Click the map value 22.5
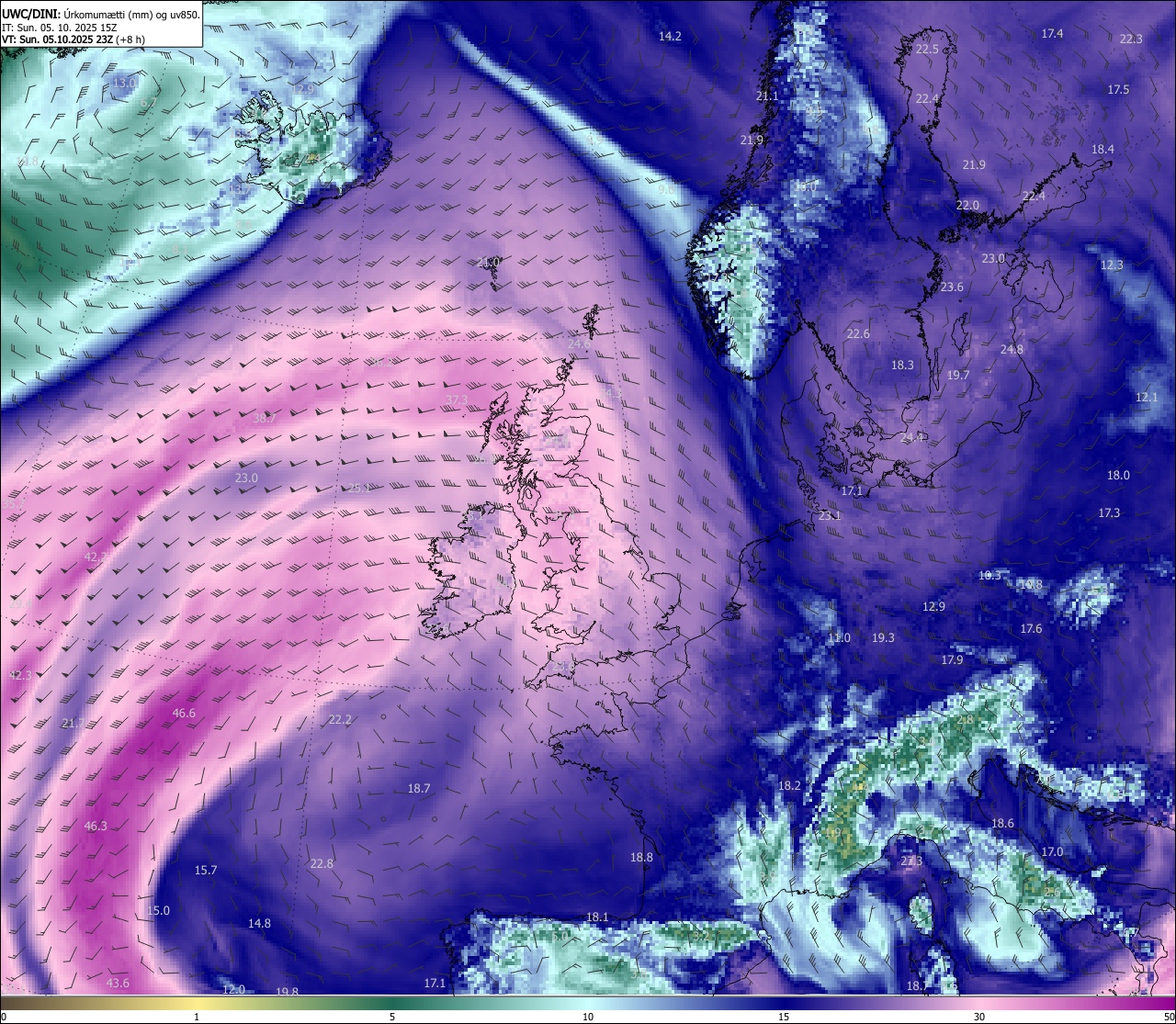Image resolution: width=1176 pixels, height=1024 pixels. coord(927,50)
